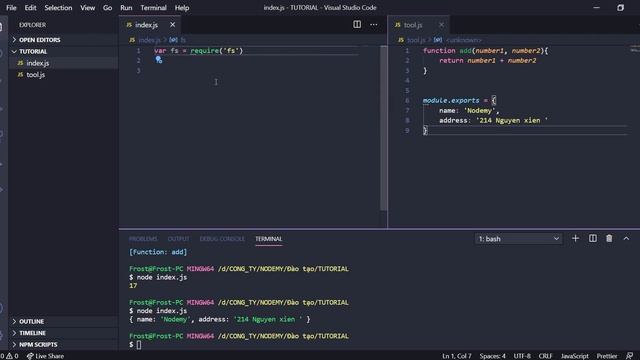
Task: Change line ending via CRLF
Action: (x=545, y=356)
